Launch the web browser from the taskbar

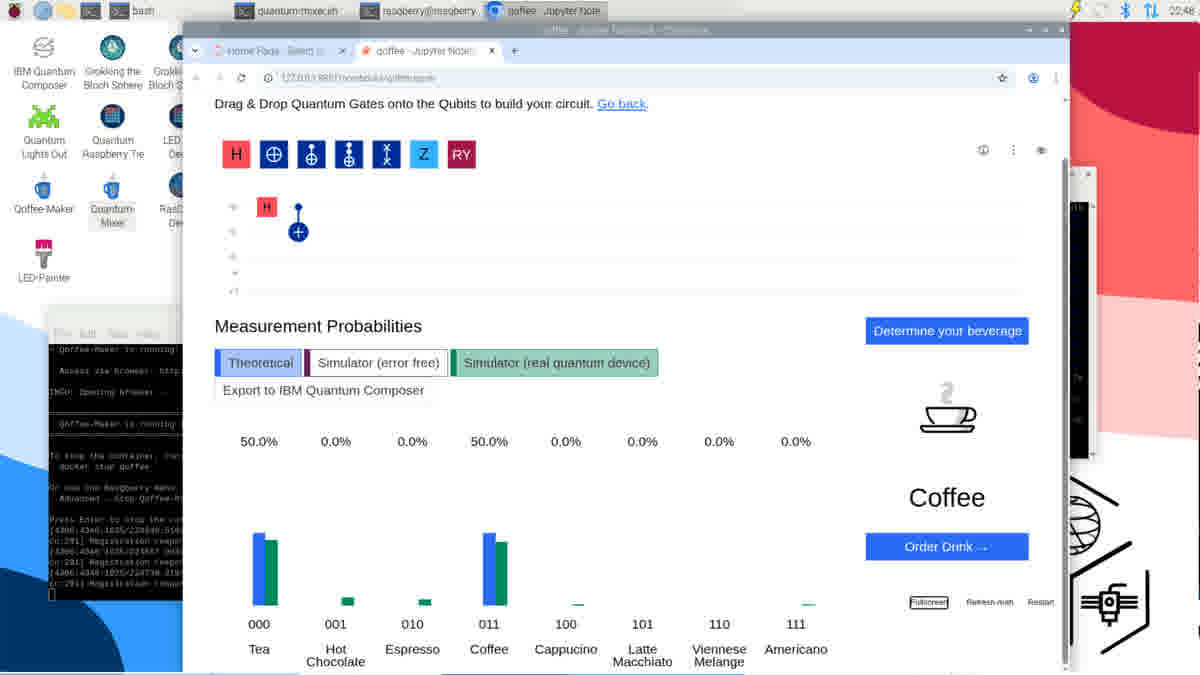coord(42,11)
